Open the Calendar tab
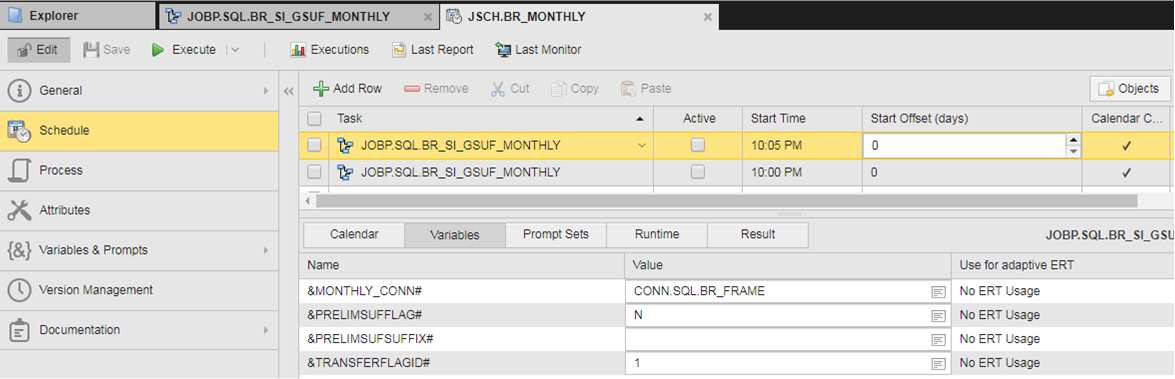Viewport: 1175px width, 379px height. pos(354,234)
